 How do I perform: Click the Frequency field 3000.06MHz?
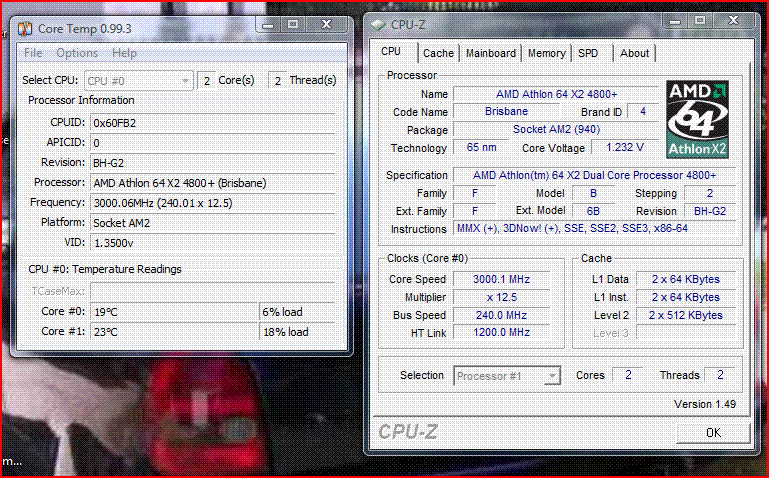[x=213, y=202]
